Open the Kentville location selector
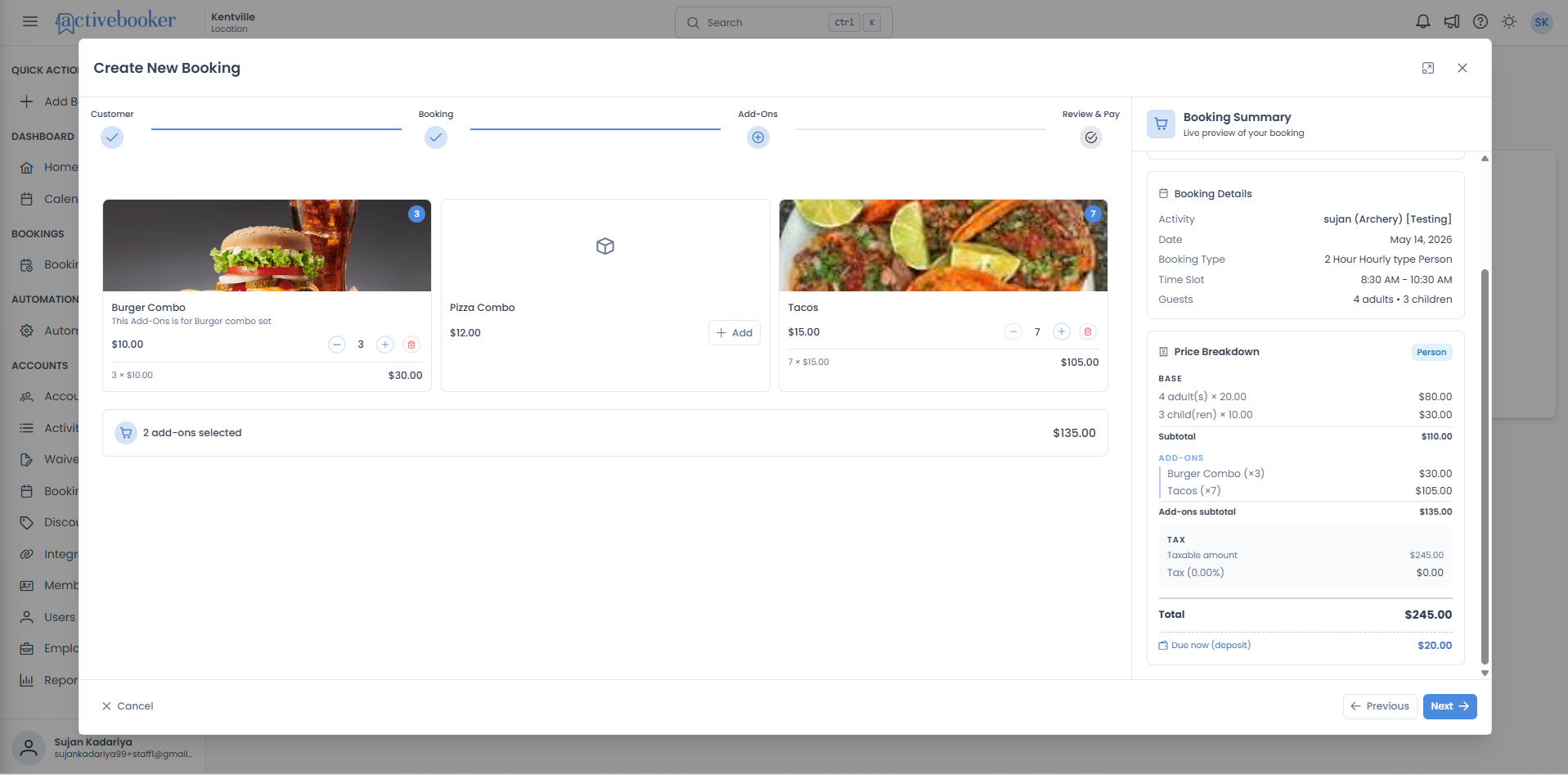 tap(232, 22)
